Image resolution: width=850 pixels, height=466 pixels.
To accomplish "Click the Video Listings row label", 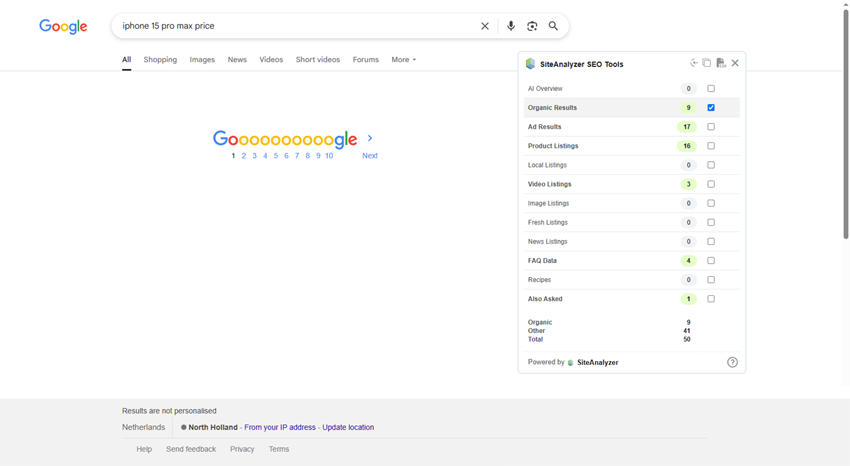I will pos(549,184).
